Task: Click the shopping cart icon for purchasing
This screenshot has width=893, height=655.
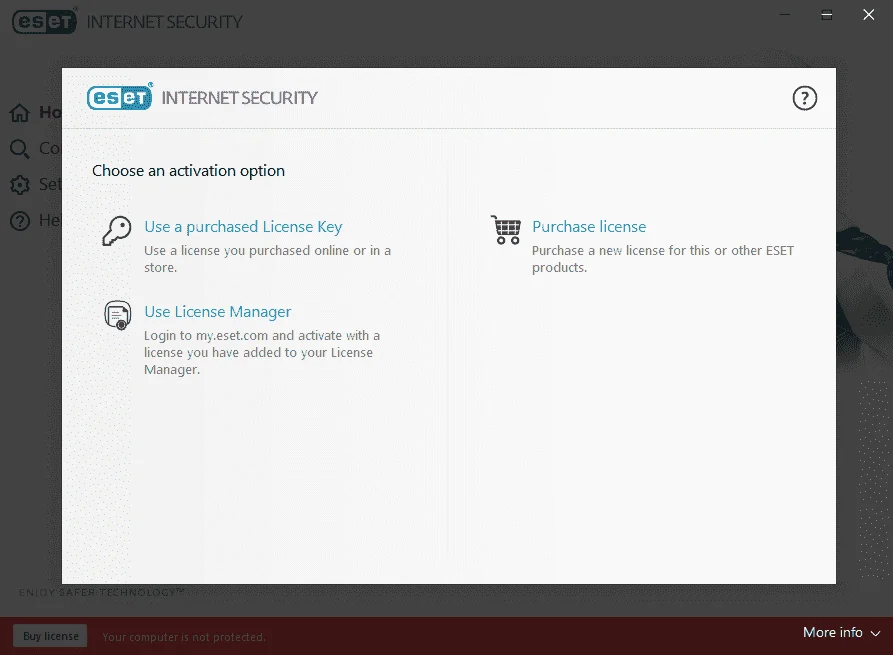Action: point(506,230)
